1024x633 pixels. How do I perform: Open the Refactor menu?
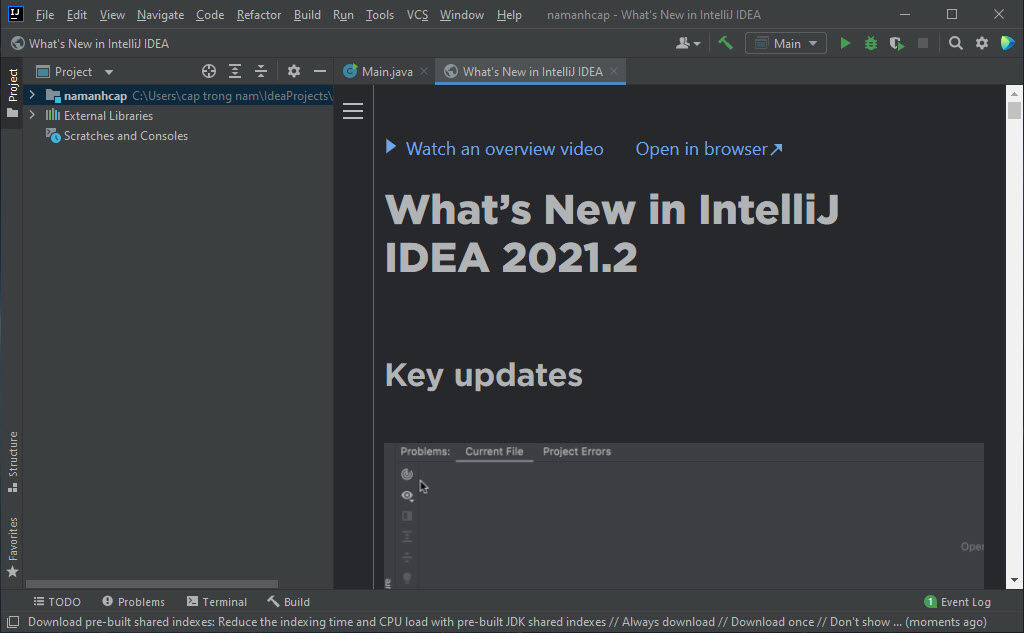click(259, 14)
